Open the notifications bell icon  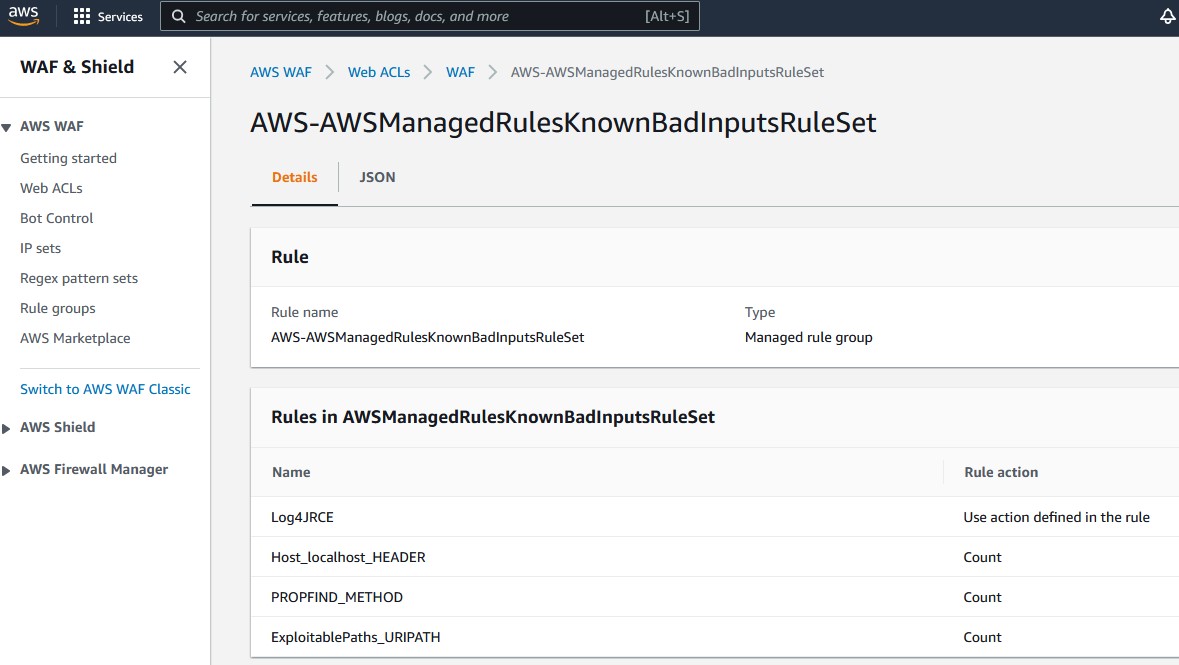[1167, 16]
